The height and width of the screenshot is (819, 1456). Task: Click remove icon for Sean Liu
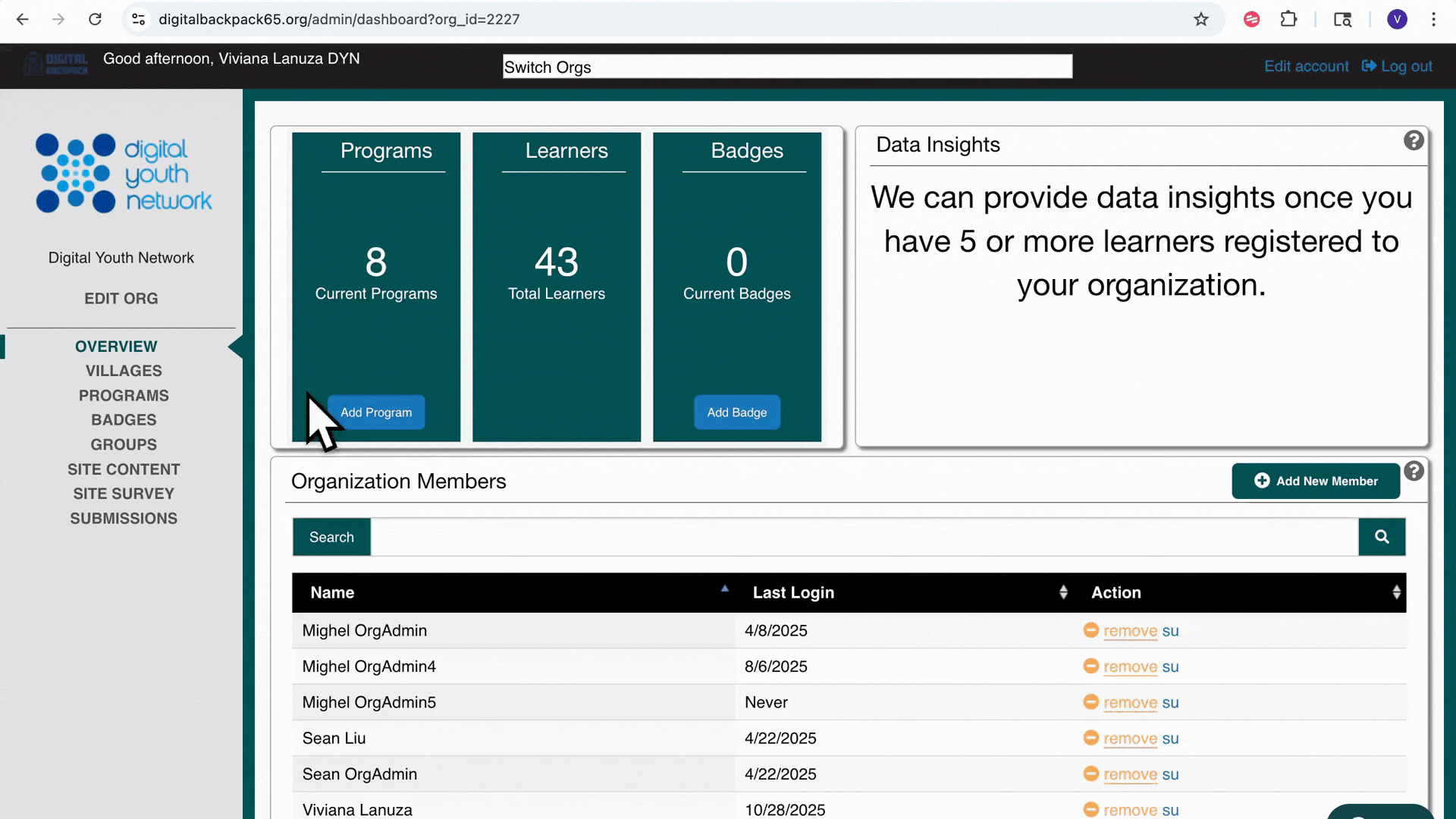(1090, 738)
